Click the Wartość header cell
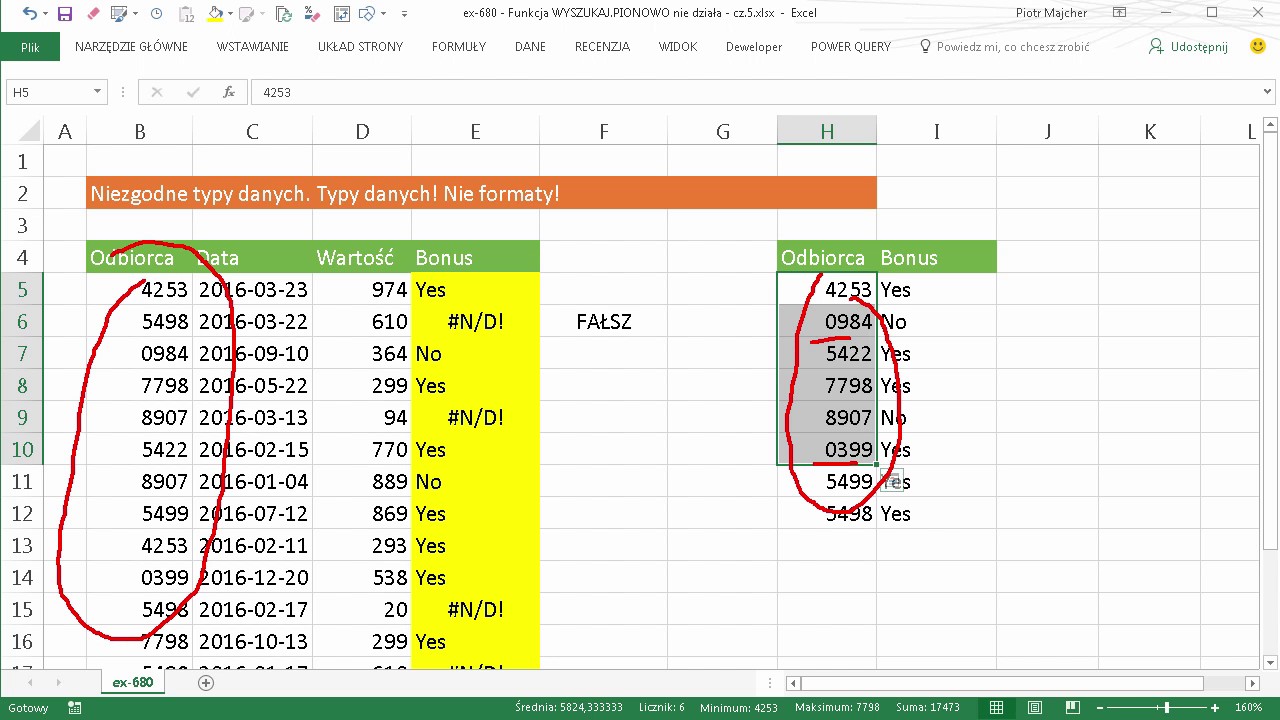The width and height of the screenshot is (1280, 720). [x=361, y=257]
